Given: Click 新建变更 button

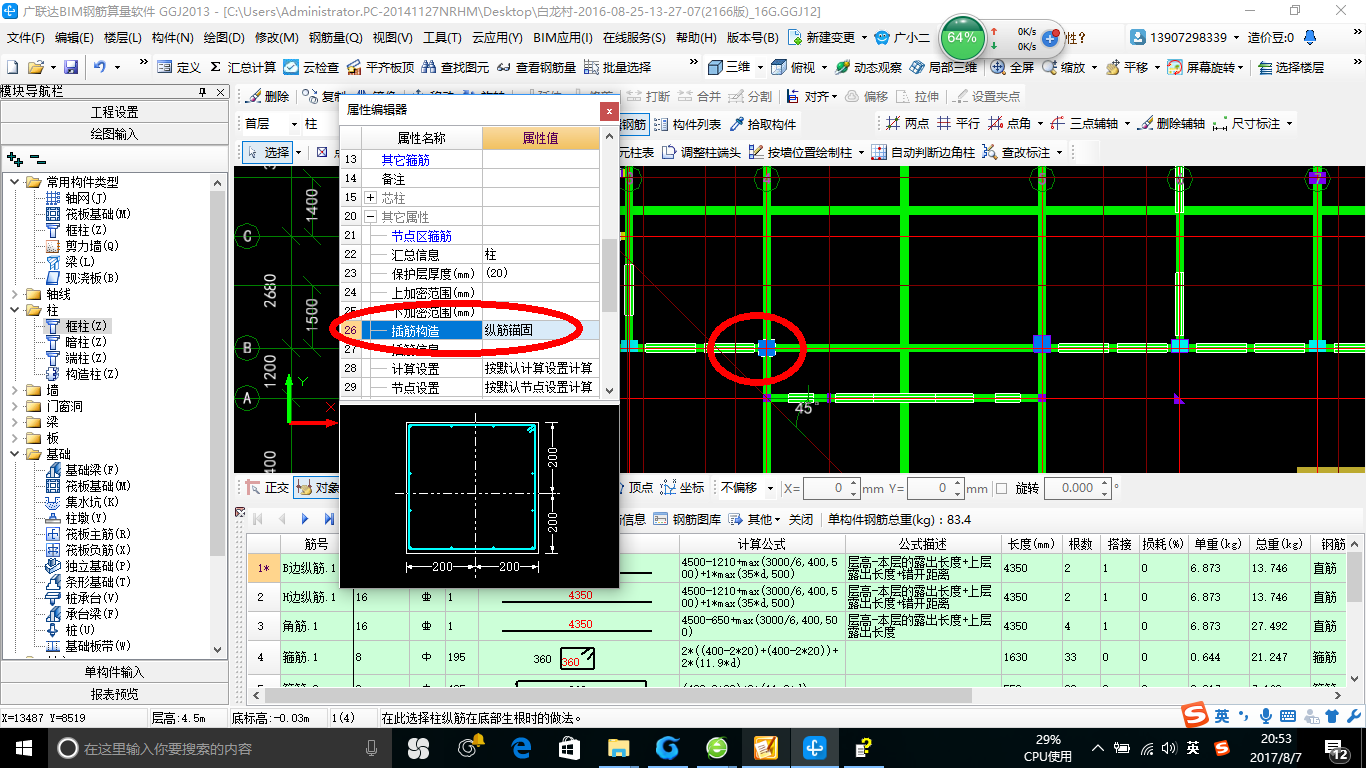Looking at the screenshot, I should pyautogui.click(x=822, y=38).
